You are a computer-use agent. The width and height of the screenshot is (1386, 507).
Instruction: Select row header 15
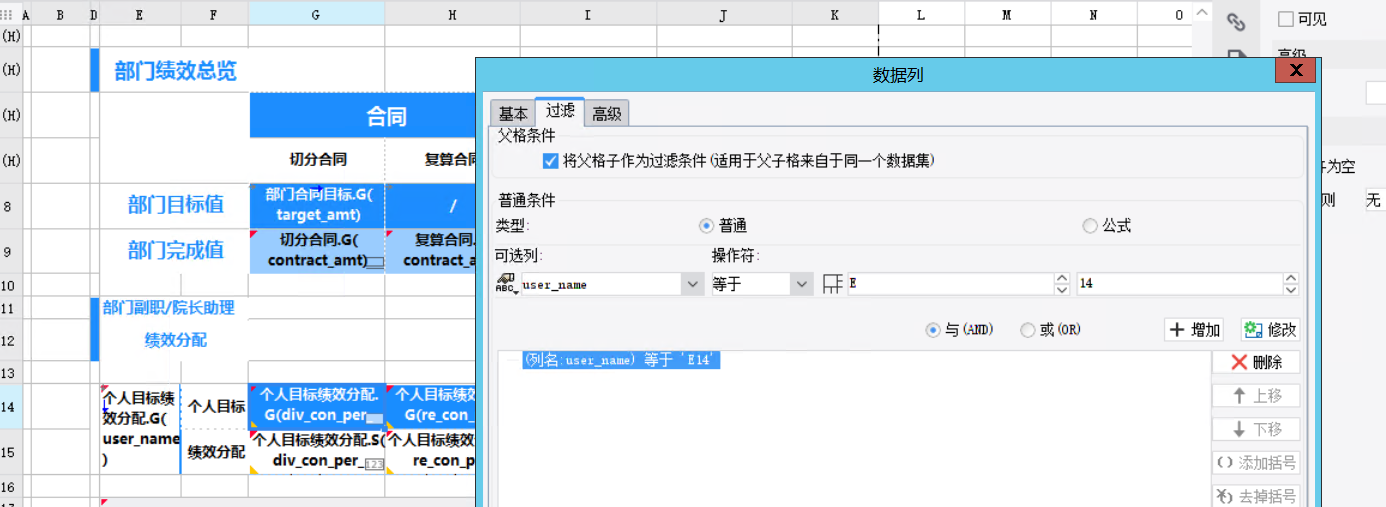click(x=11, y=452)
